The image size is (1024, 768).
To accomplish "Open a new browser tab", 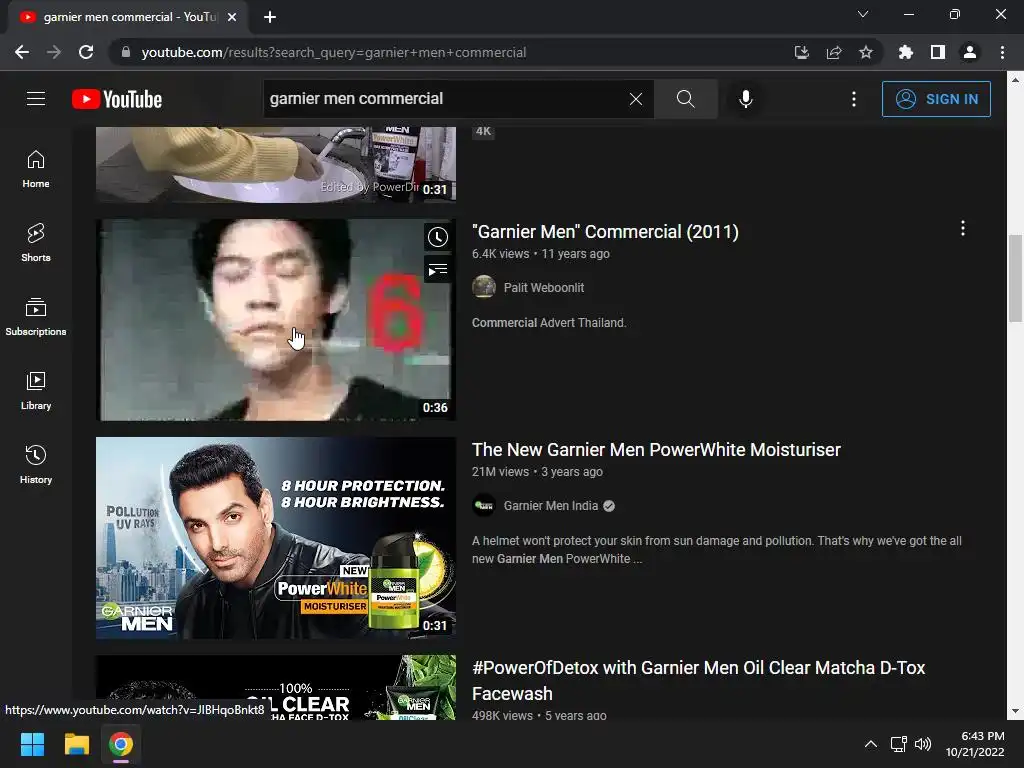I will (270, 17).
